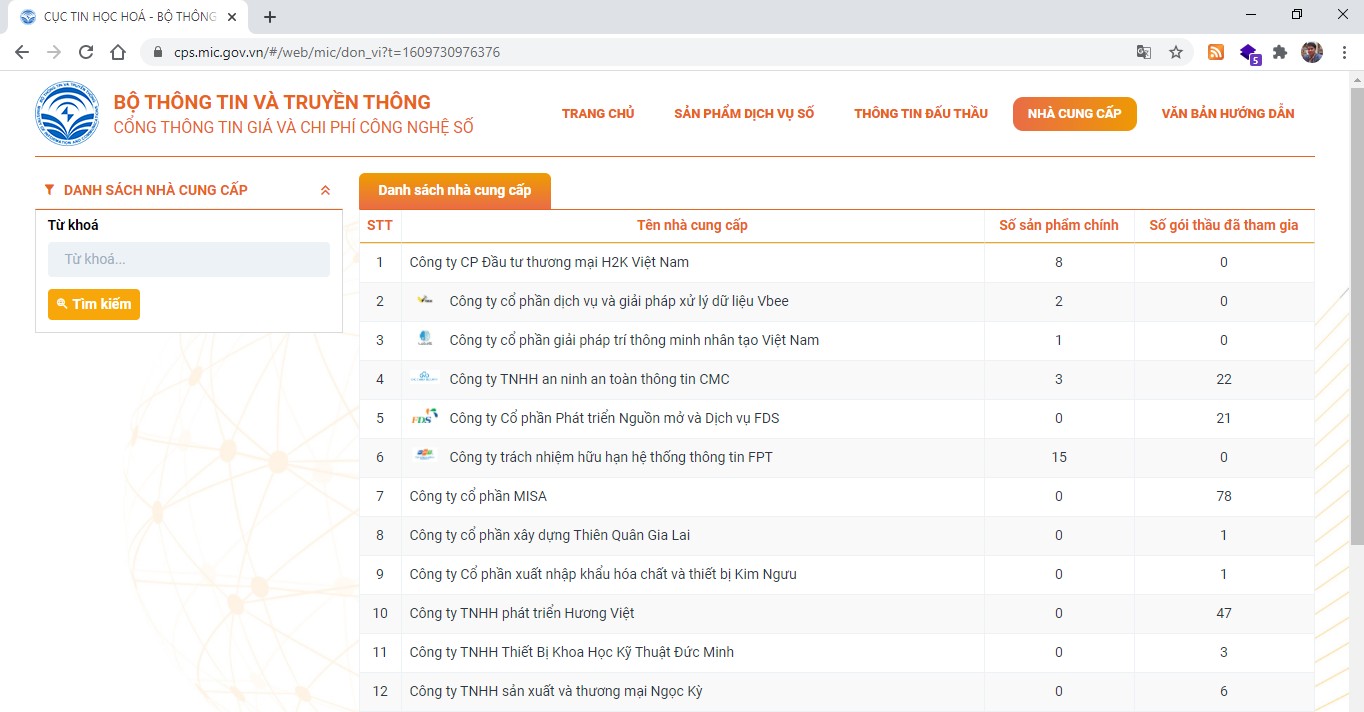
Task: Open Công ty CP Đầu tư thương mại H2K Việt Nam
Action: coord(549,262)
